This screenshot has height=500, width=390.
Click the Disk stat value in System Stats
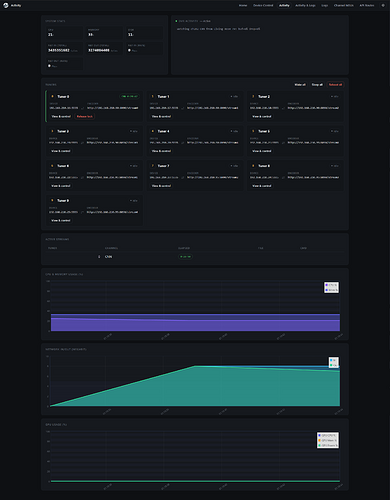(131, 34)
